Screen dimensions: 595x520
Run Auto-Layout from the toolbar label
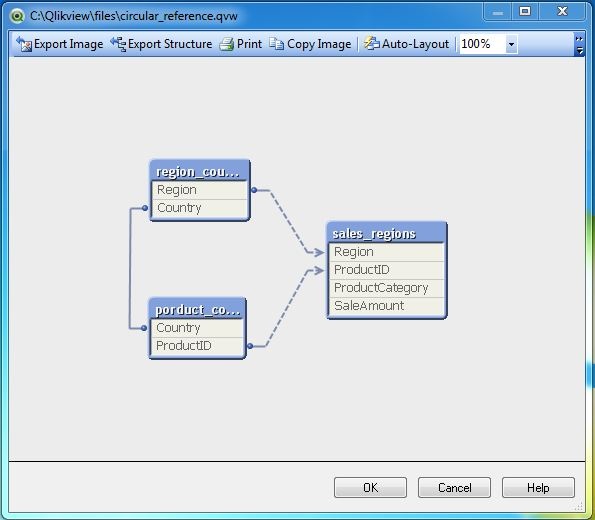point(416,44)
